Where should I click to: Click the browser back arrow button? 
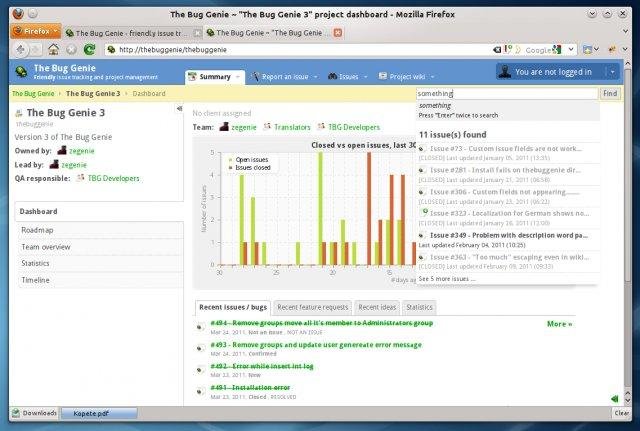coord(22,49)
